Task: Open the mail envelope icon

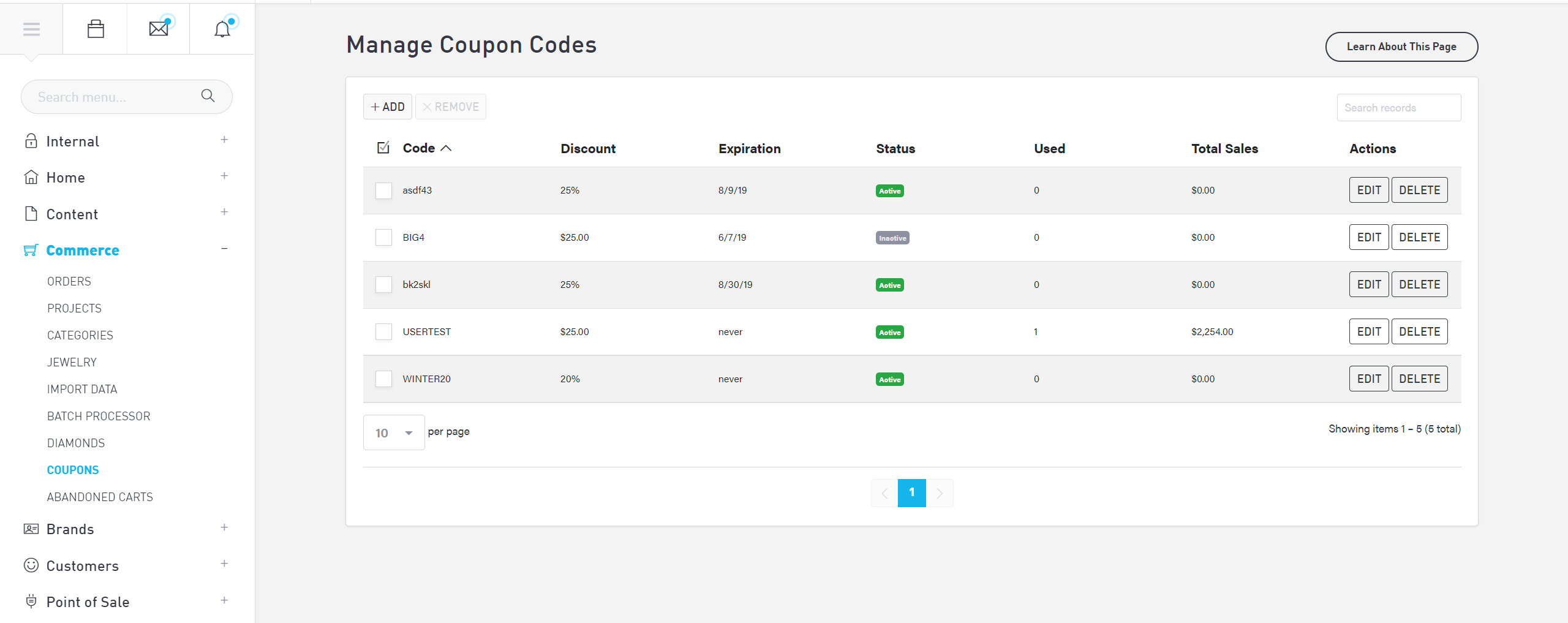Action: pos(159,29)
